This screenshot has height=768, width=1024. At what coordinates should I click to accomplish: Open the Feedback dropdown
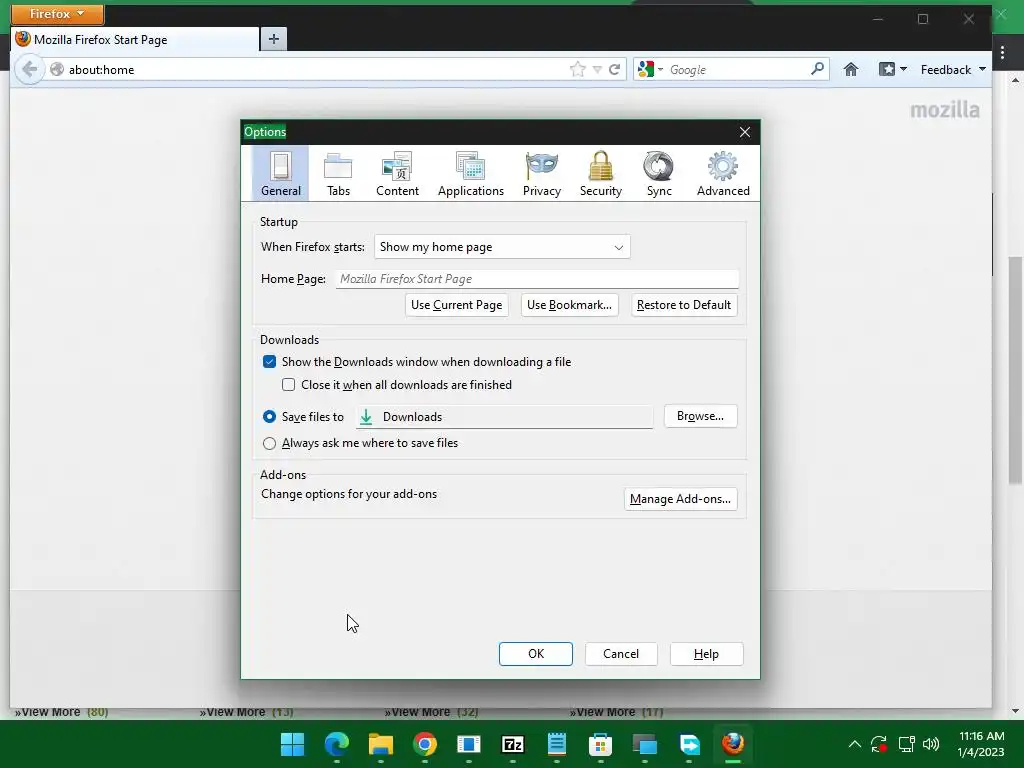coord(953,69)
